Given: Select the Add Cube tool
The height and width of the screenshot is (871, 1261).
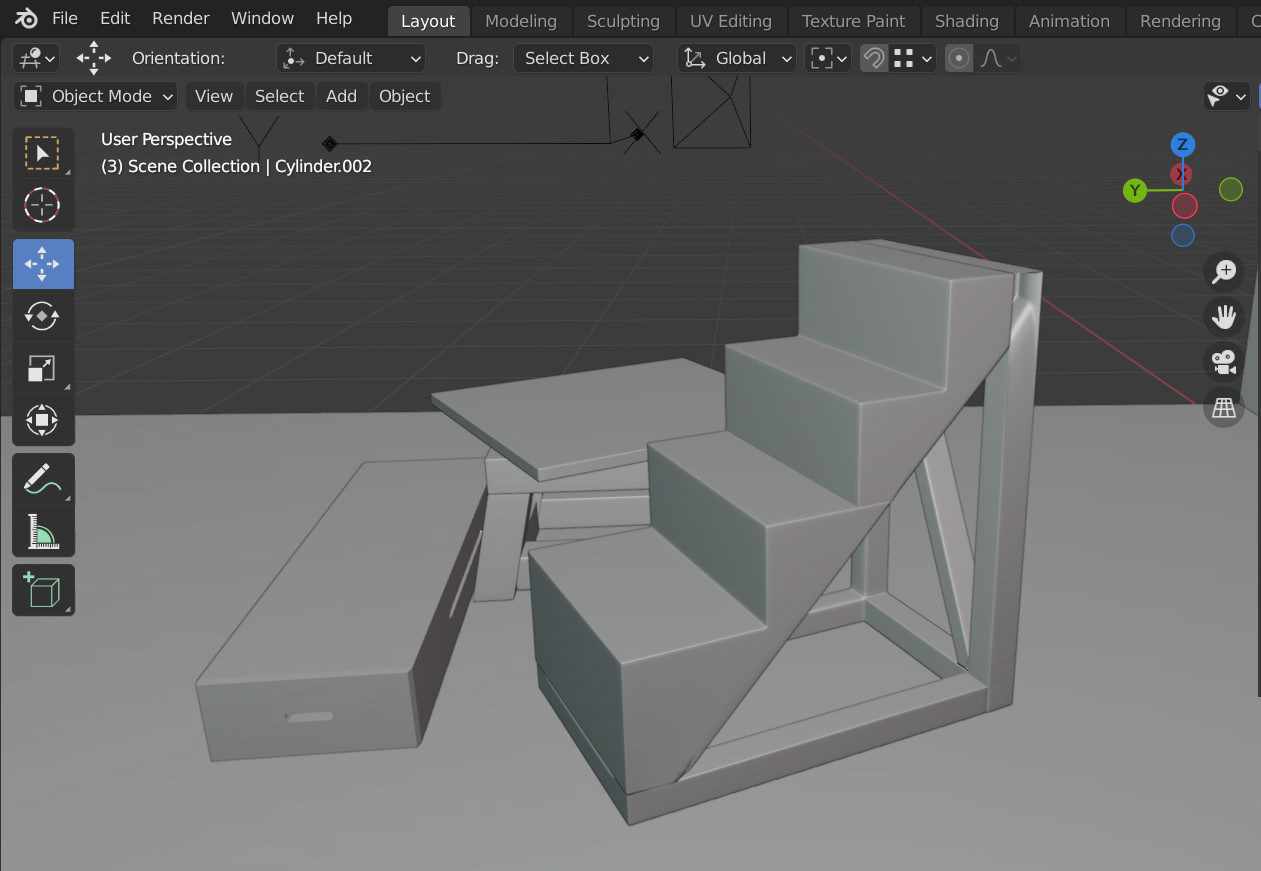Looking at the screenshot, I should pos(42,590).
